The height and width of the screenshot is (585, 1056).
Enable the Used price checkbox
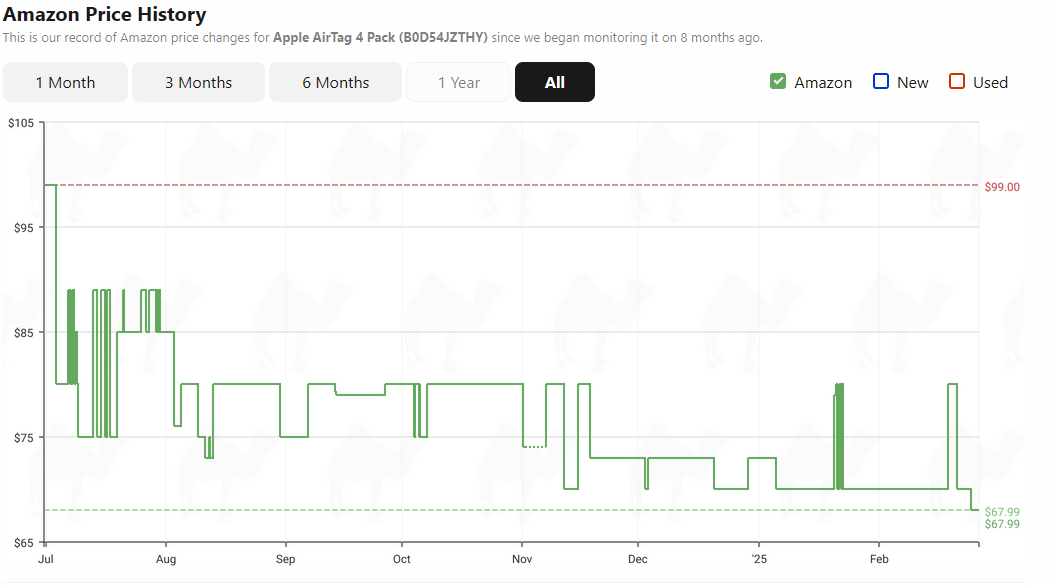957,82
